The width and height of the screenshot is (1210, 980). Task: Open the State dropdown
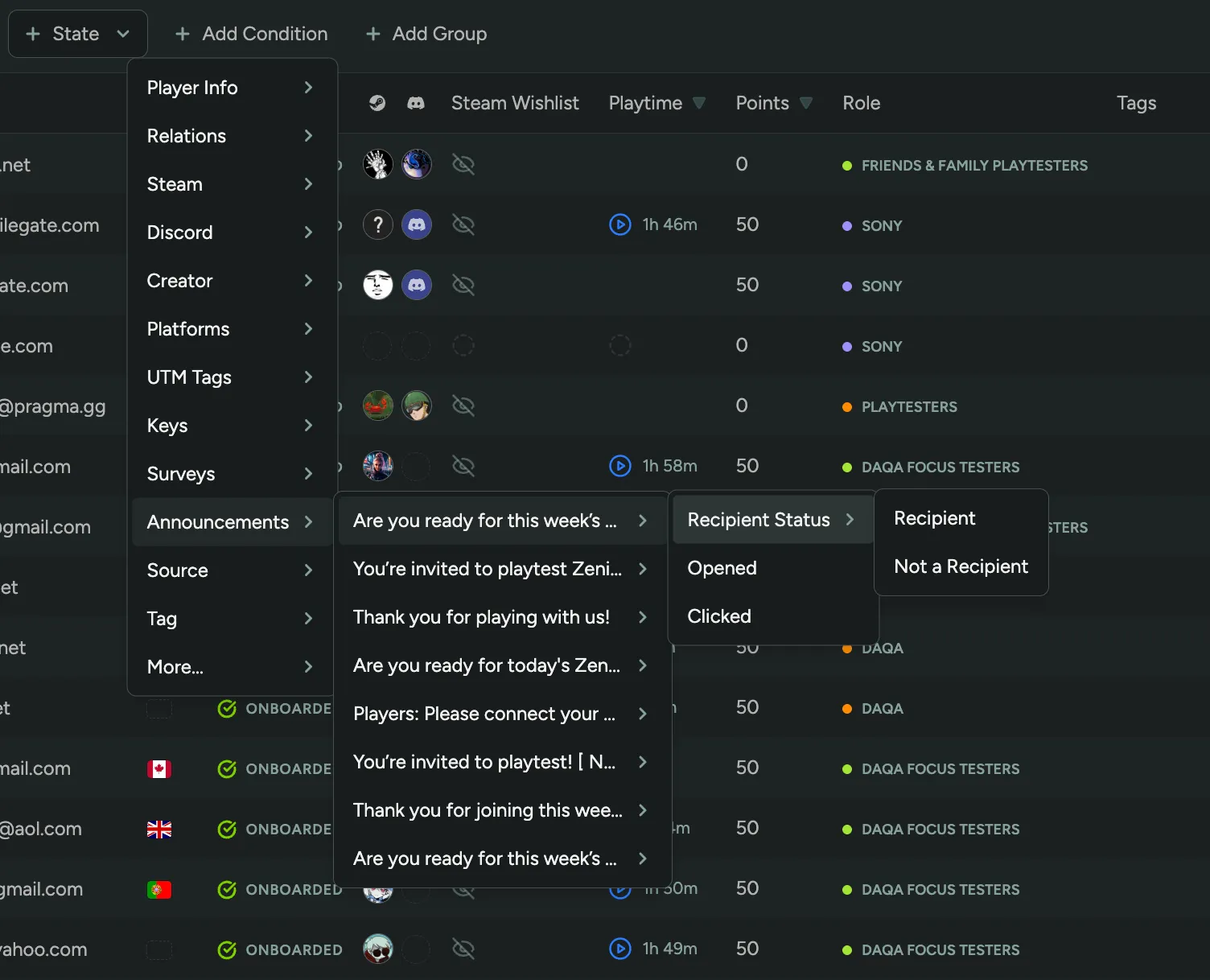coord(77,34)
